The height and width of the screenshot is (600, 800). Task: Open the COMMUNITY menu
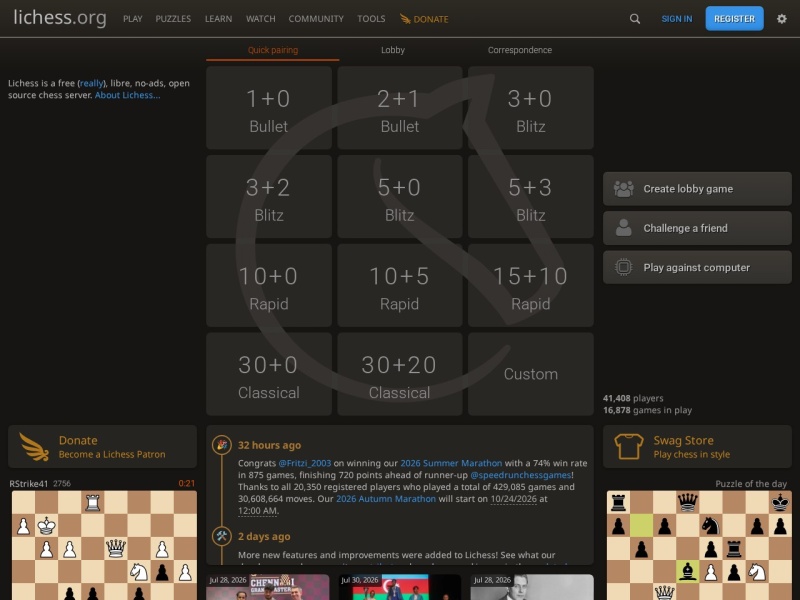click(x=316, y=19)
